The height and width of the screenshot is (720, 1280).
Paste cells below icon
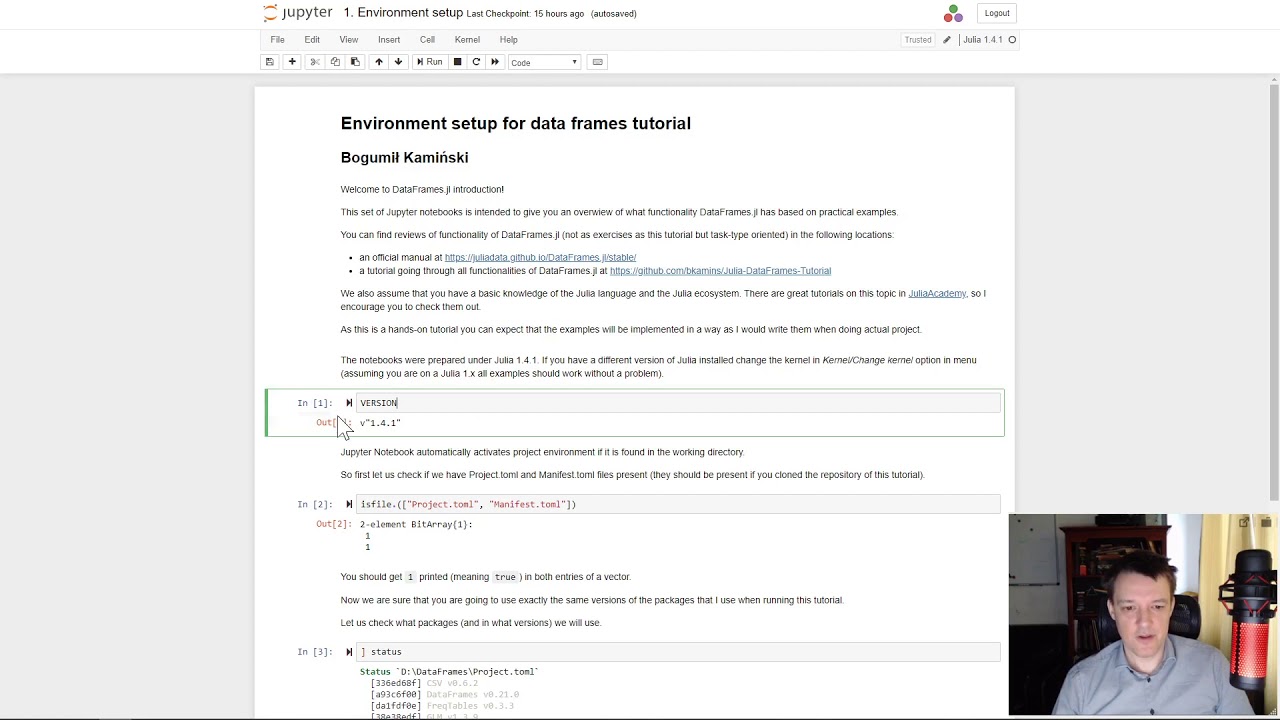(x=355, y=62)
